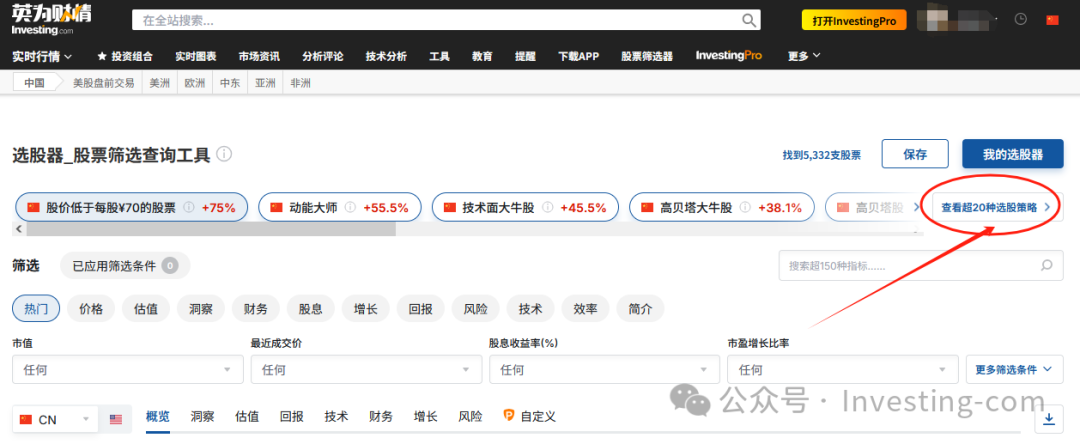This screenshot has width=1080, height=444.
Task: Open the 技术分析 menu item
Action: (386, 56)
